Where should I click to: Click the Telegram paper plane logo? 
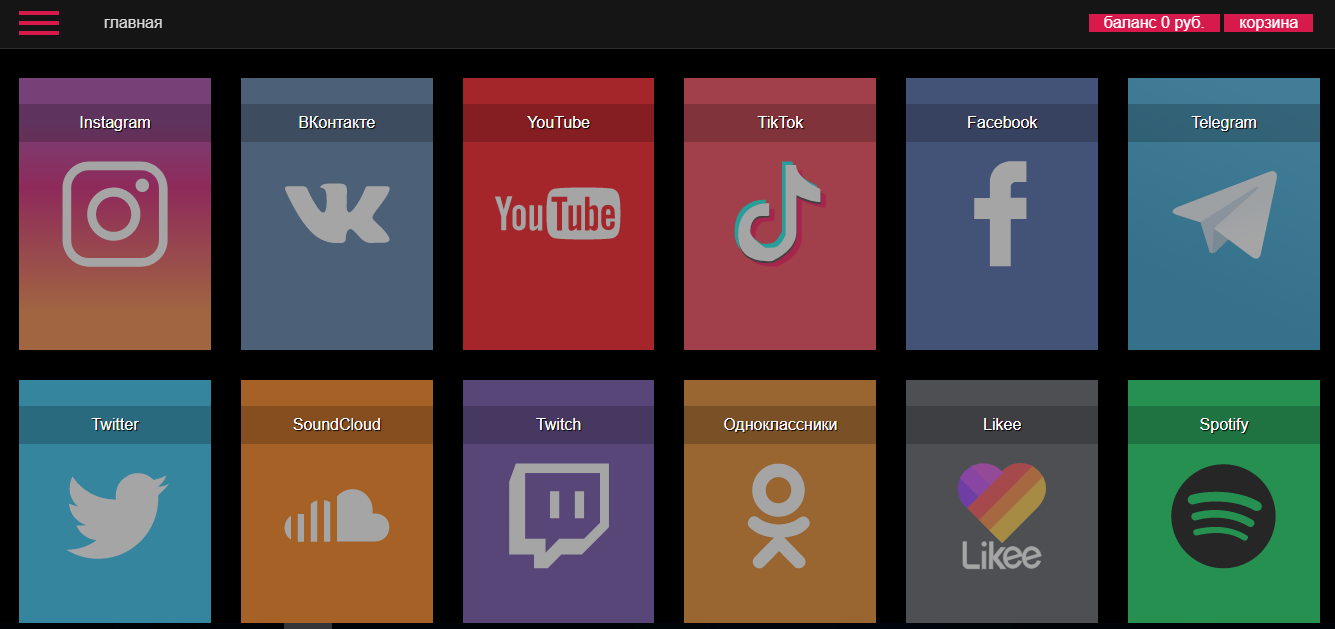click(1224, 213)
